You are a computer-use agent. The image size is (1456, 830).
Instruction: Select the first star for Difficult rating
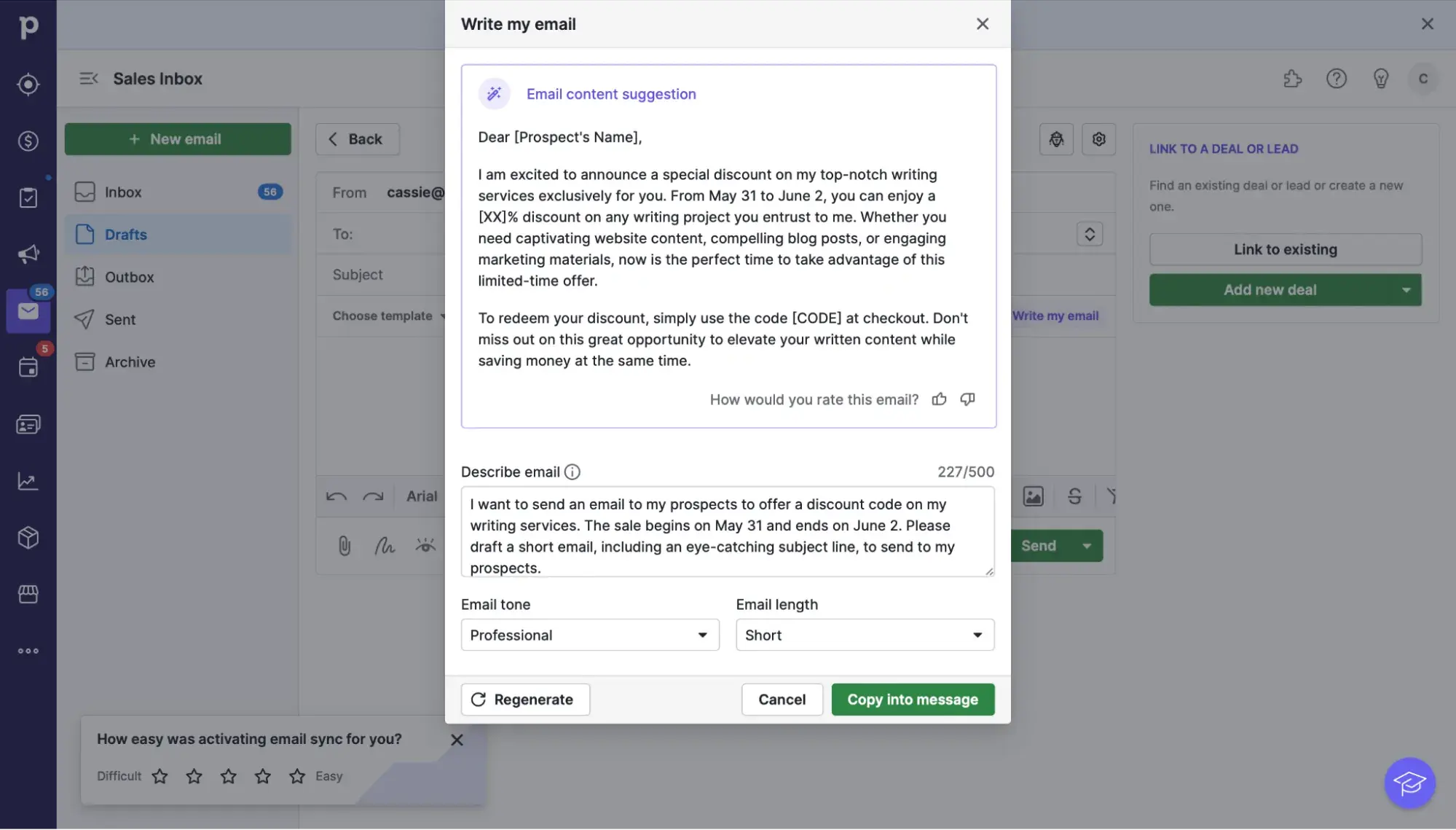pyautogui.click(x=160, y=776)
